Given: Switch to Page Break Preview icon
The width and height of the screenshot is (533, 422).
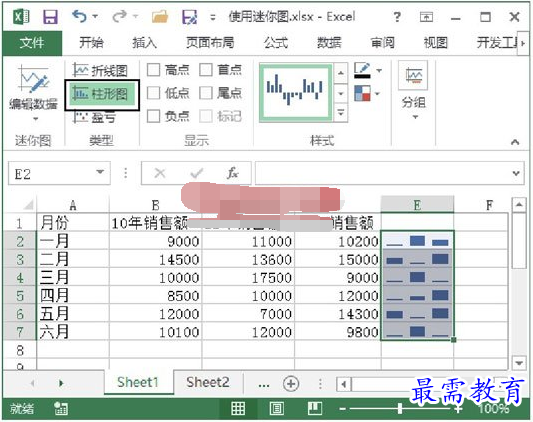Looking at the screenshot, I should 315,408.
